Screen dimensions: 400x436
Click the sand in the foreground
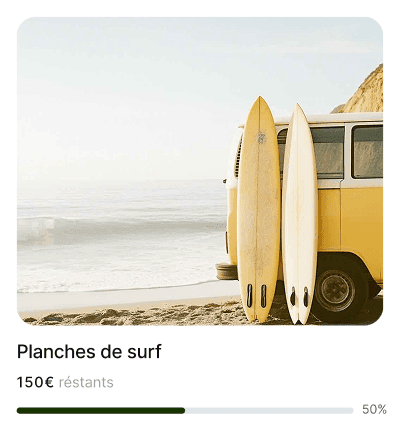(133, 315)
